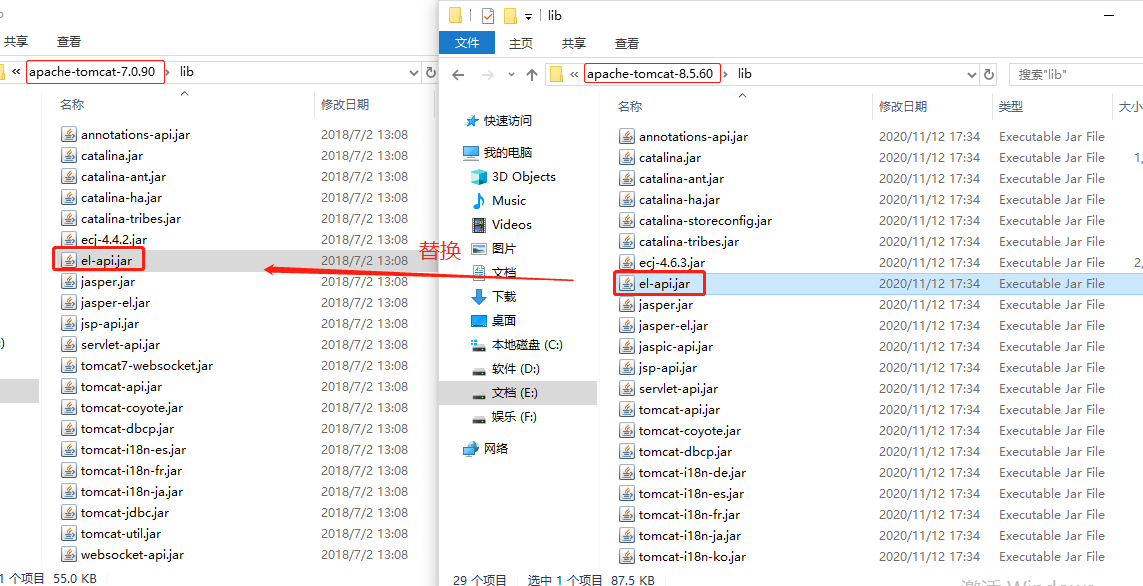This screenshot has width=1143, height=586.
Task: Select tomcat-dbcp.jar in left window
Action: [x=128, y=429]
